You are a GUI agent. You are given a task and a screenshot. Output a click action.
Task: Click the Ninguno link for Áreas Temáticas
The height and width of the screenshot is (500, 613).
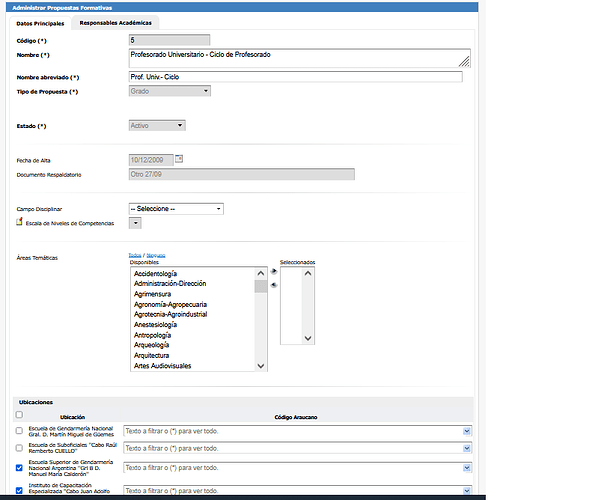point(156,255)
